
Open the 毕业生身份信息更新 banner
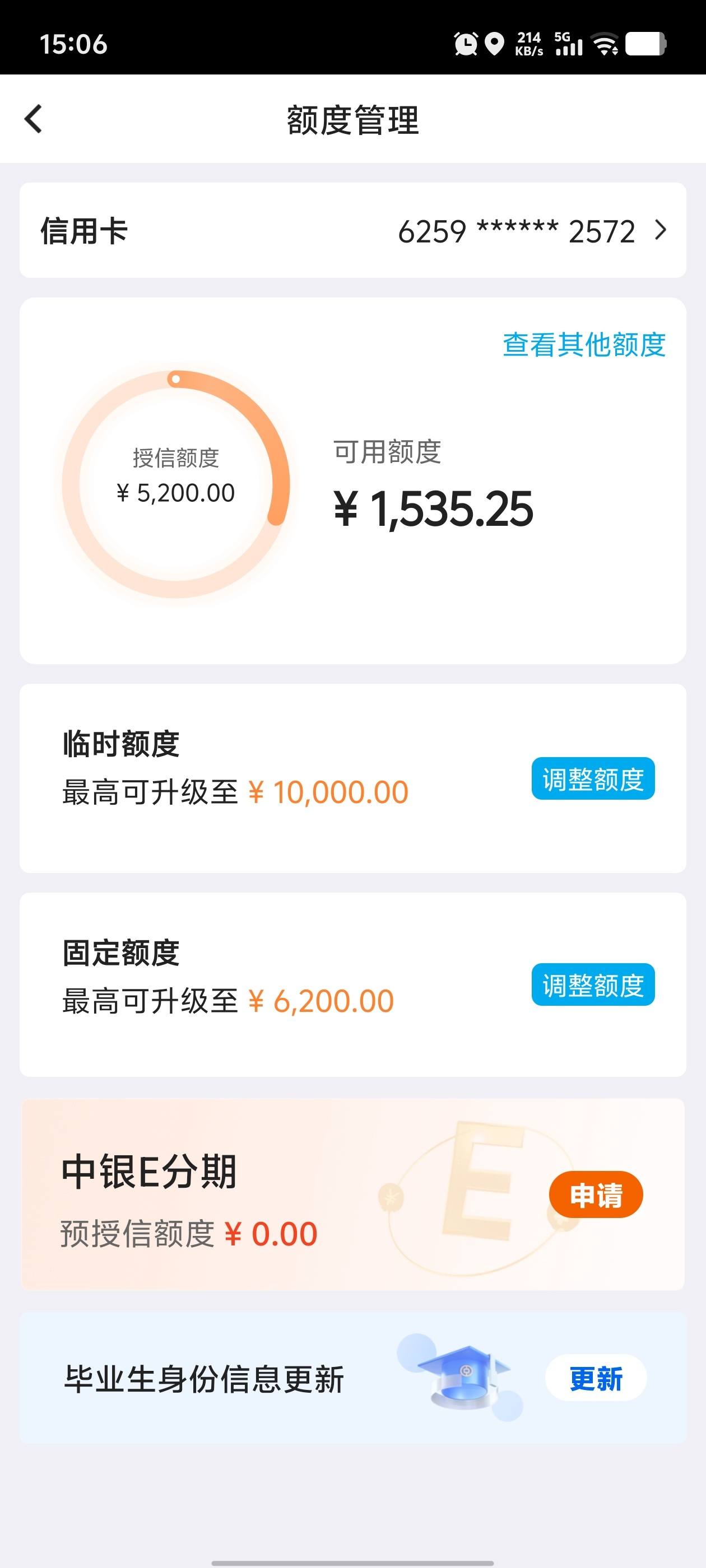click(x=352, y=1378)
